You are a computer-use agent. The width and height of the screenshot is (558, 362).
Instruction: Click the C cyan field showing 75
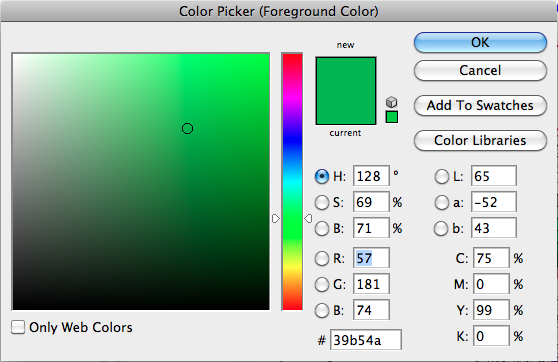(491, 258)
